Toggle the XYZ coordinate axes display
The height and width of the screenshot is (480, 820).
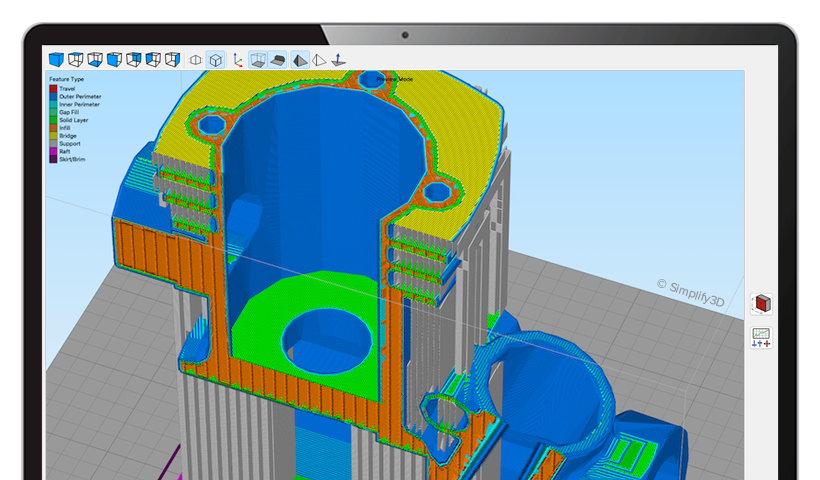coord(237,59)
